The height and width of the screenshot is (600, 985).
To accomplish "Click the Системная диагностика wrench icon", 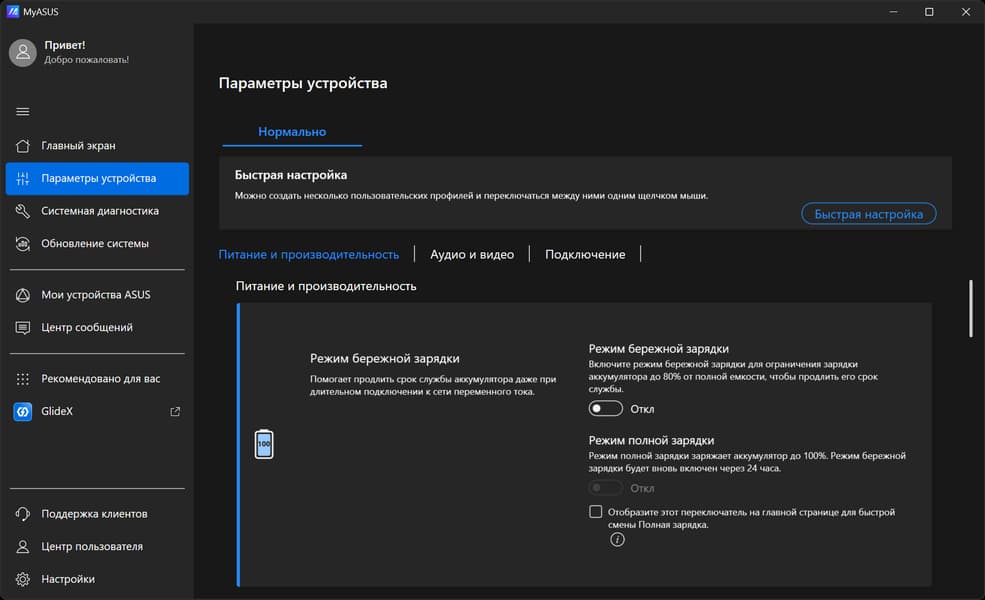I will pos(23,211).
